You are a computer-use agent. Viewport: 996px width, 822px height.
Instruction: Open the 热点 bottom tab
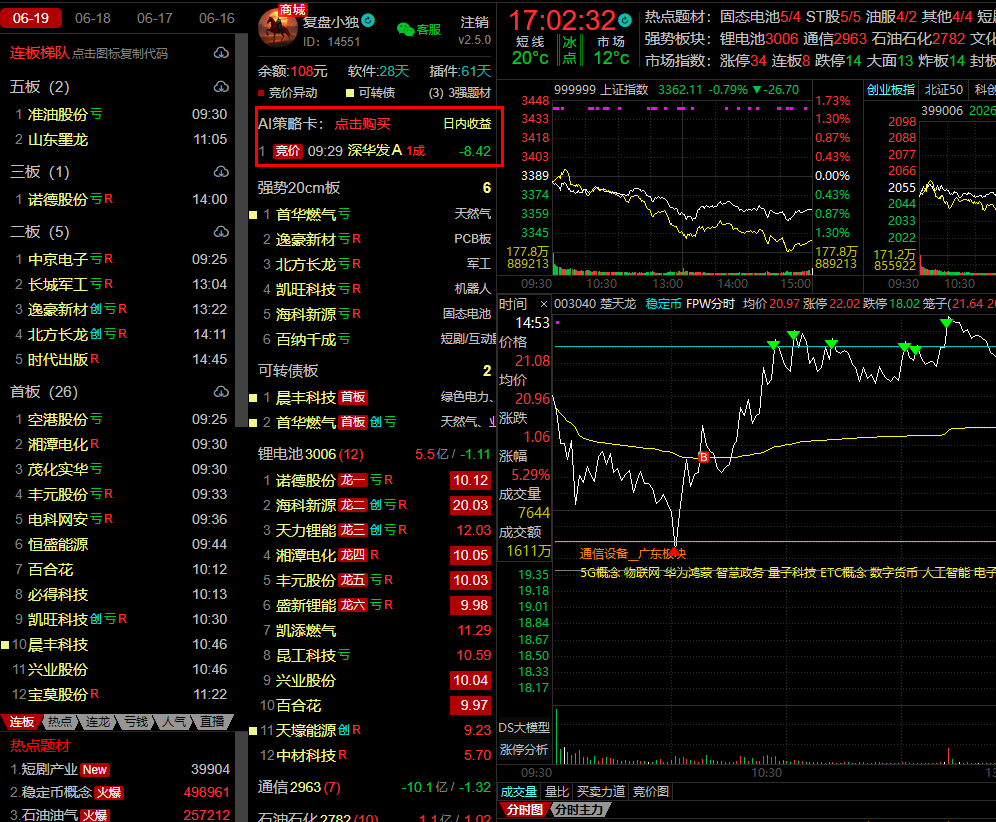point(60,722)
